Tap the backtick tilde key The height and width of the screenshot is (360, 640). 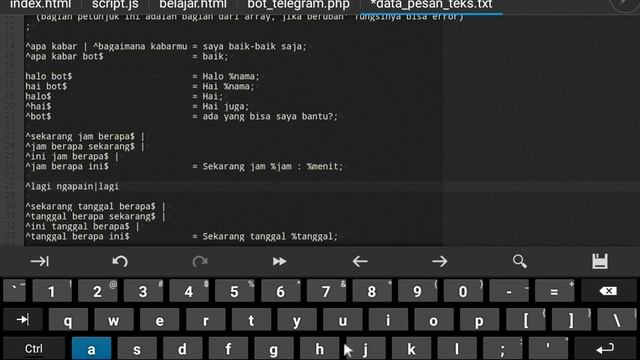tap(14, 291)
